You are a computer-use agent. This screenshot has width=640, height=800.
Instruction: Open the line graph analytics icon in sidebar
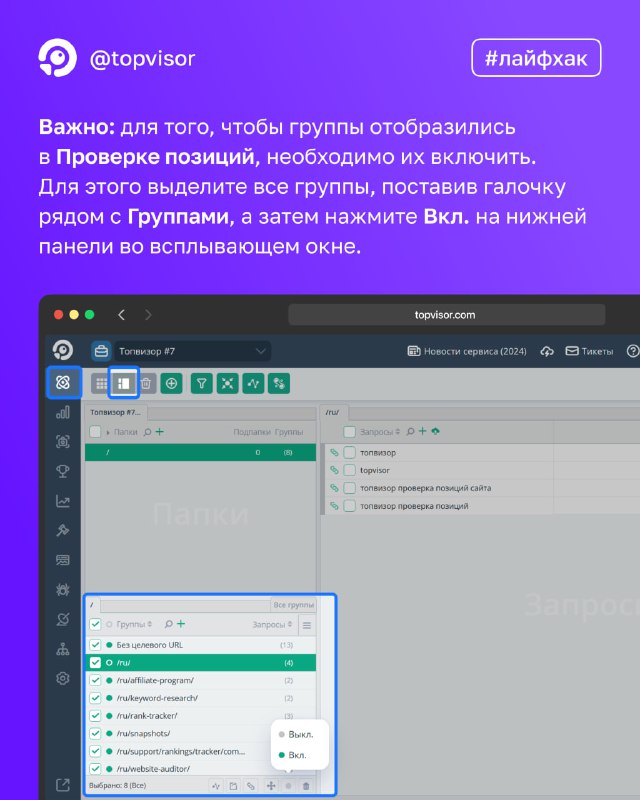[x=63, y=501]
